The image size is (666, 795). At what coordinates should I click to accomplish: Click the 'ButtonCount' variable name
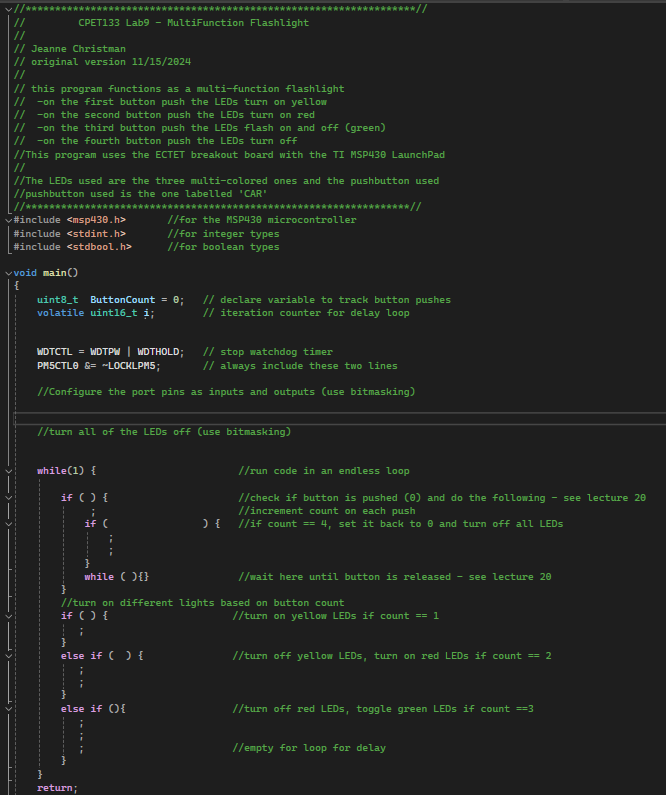(123, 300)
